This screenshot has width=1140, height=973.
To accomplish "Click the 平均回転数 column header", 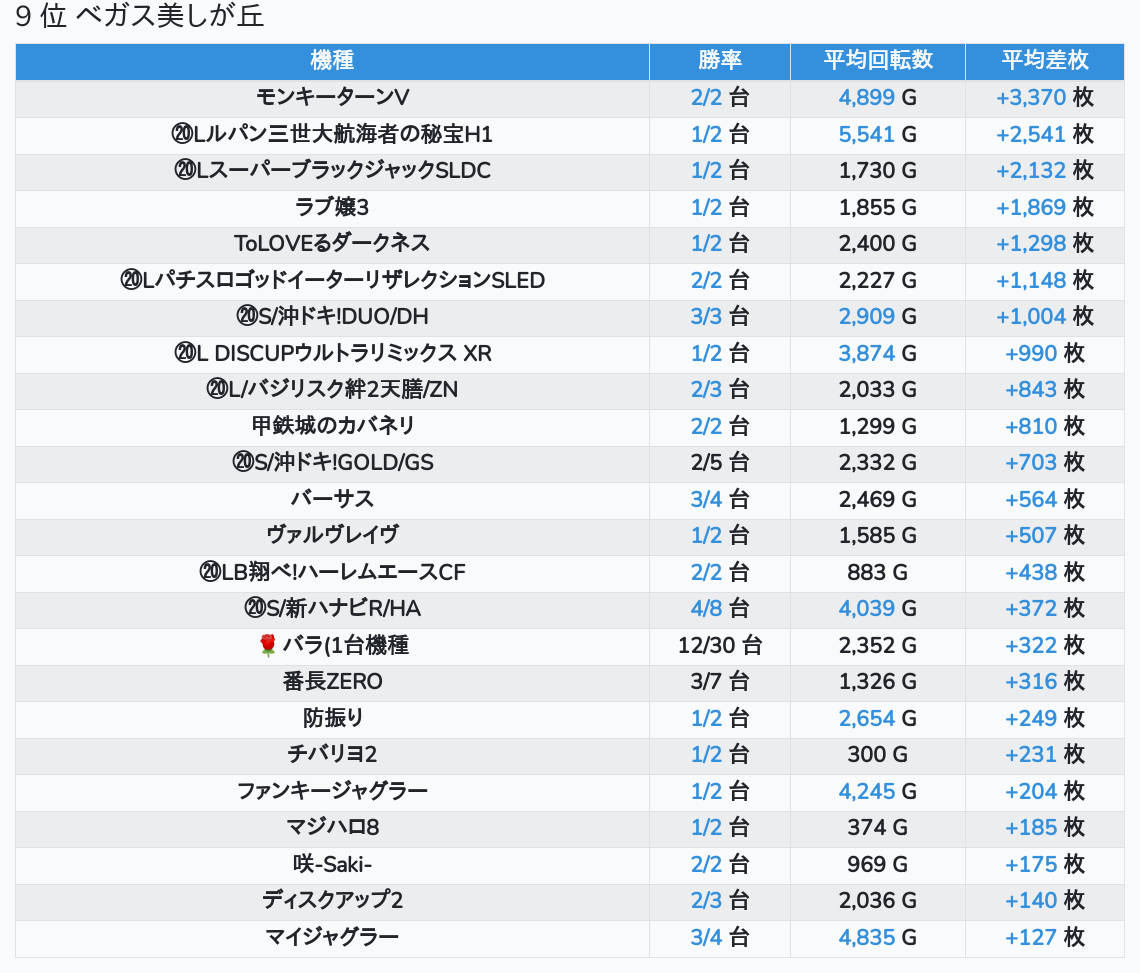I will (x=877, y=60).
